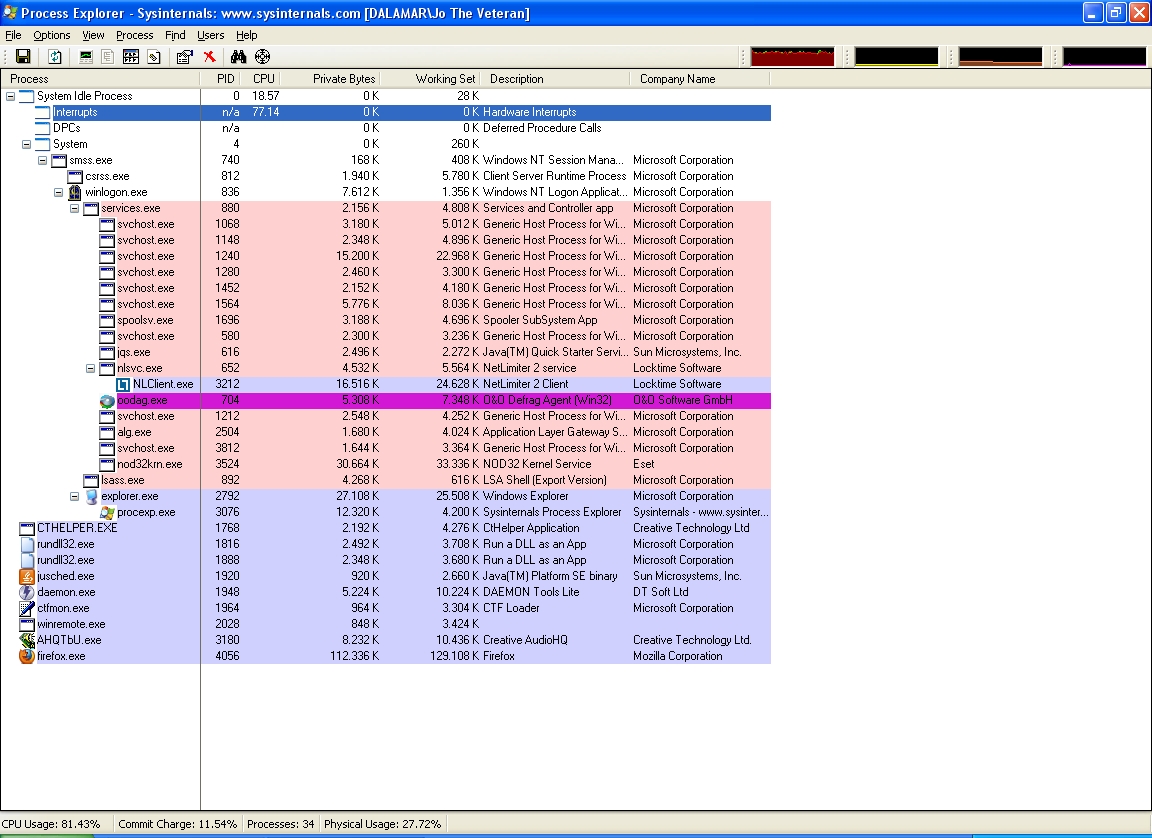Image resolution: width=1152 pixels, height=838 pixels.
Task: Click the ctfmon.exe pen icon
Action: click(26, 608)
